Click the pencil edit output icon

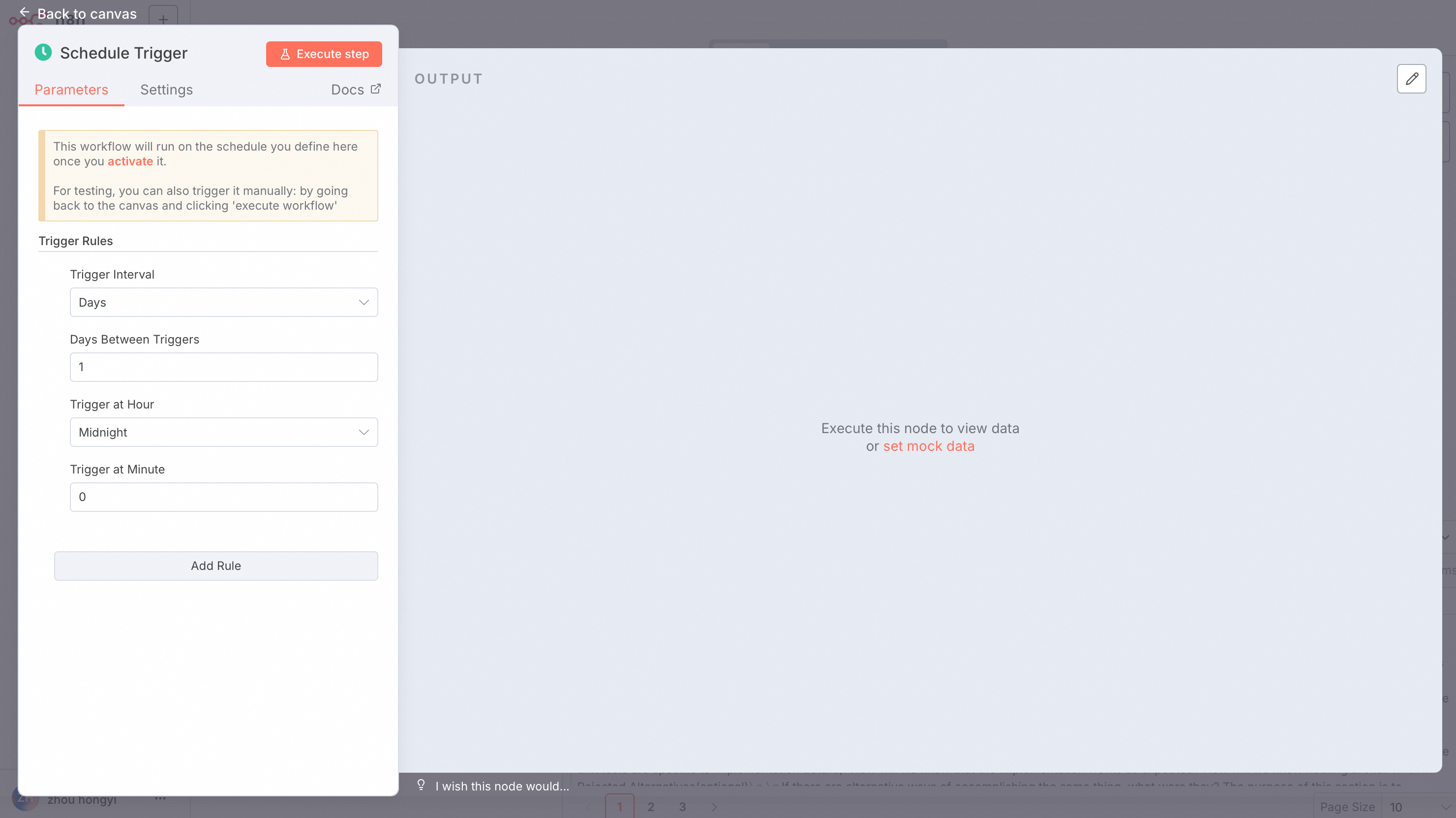pyautogui.click(x=1411, y=79)
